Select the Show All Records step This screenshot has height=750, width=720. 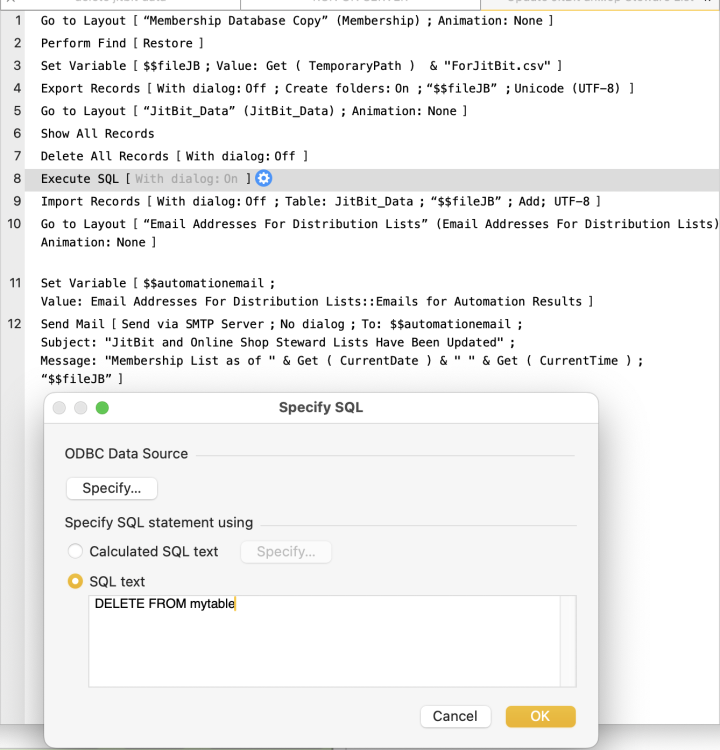tap(97, 133)
